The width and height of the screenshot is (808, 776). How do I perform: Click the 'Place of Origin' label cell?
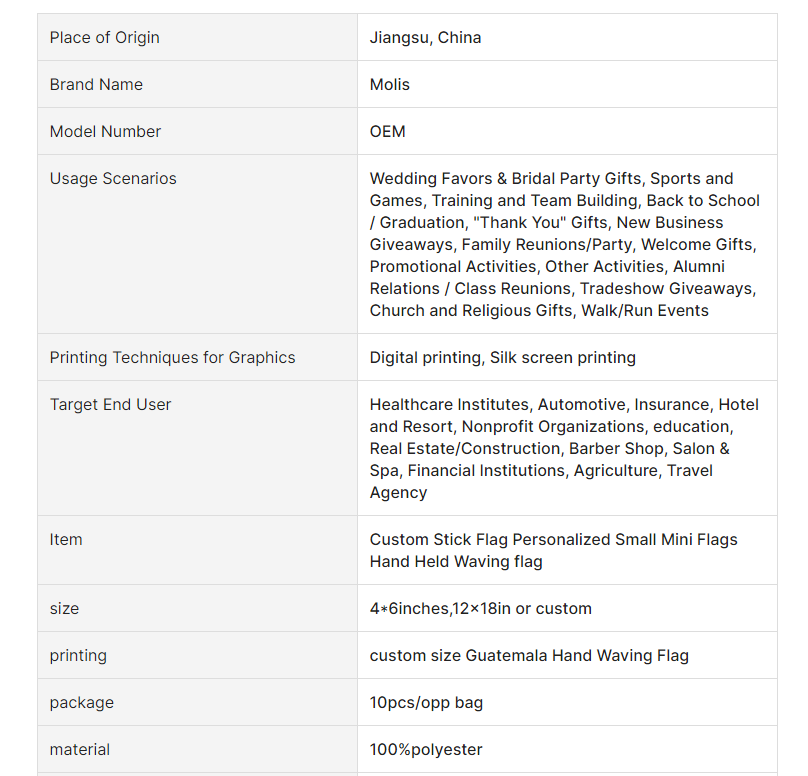(x=105, y=38)
